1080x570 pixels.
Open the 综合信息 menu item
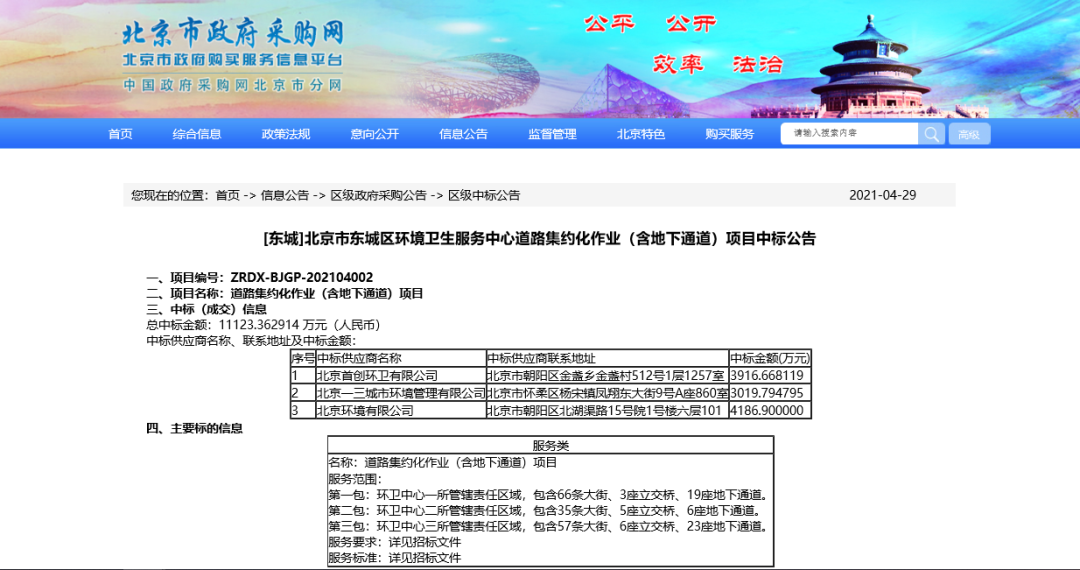[x=197, y=134]
